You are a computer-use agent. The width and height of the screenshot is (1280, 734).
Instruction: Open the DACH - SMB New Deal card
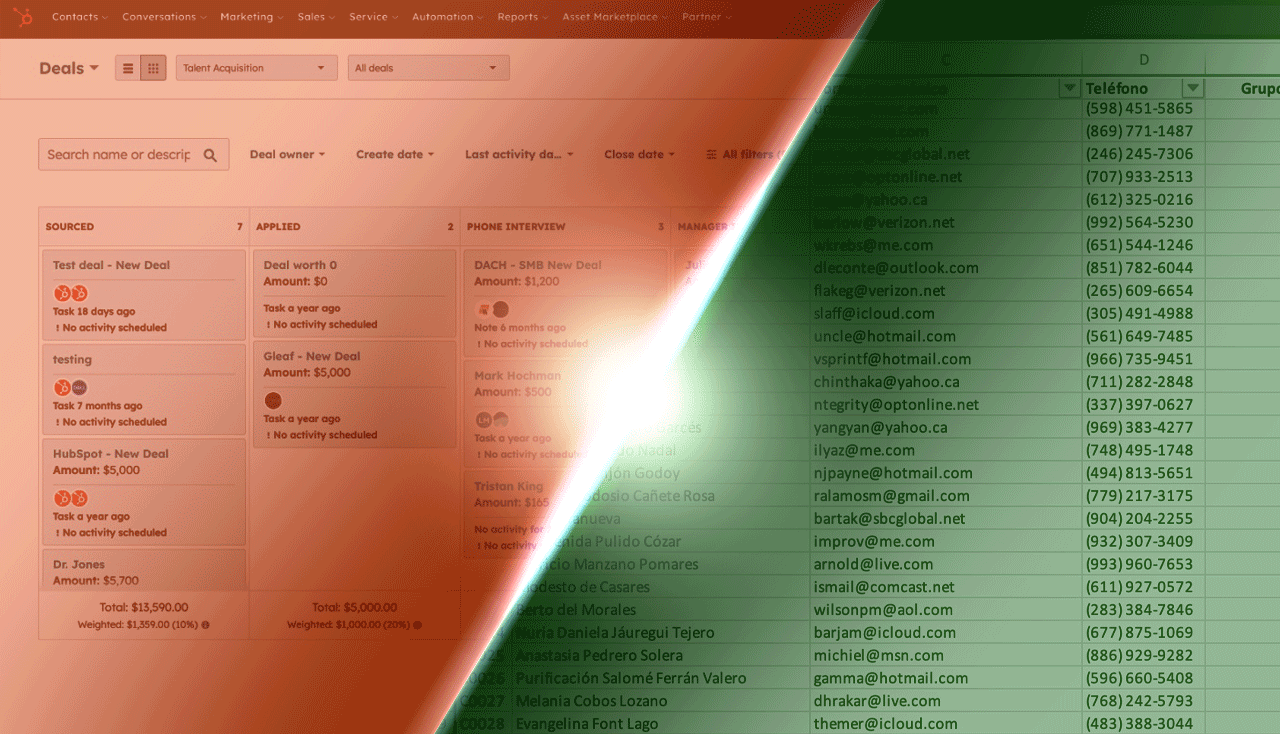coord(565,303)
